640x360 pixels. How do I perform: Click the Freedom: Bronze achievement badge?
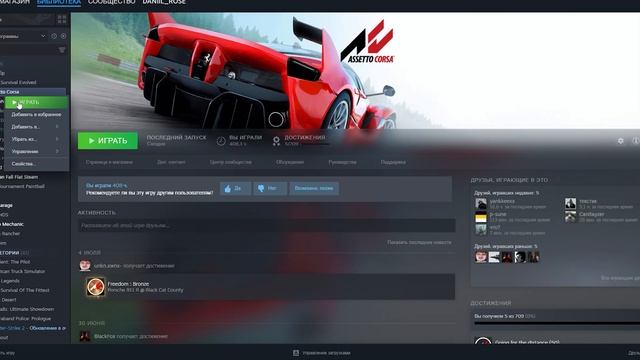point(95,287)
